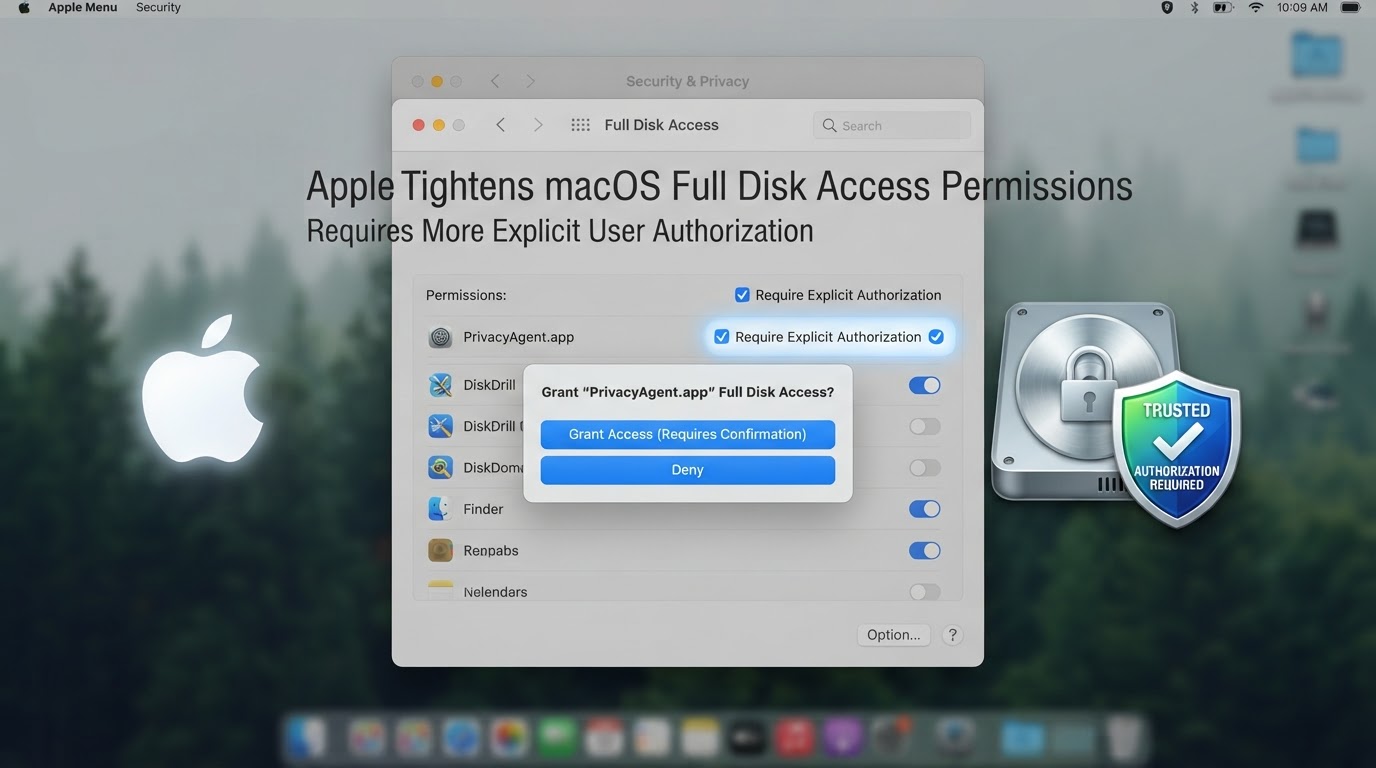Image resolution: width=1376 pixels, height=768 pixels.
Task: Turn on the Nelendars toggle
Action: 925,592
